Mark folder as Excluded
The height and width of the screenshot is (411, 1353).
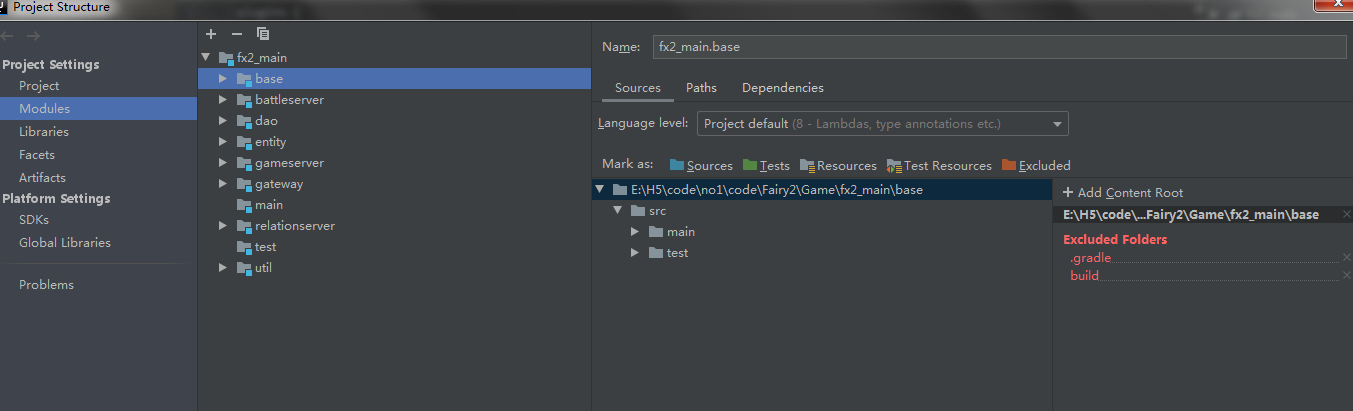pyautogui.click(x=1036, y=166)
